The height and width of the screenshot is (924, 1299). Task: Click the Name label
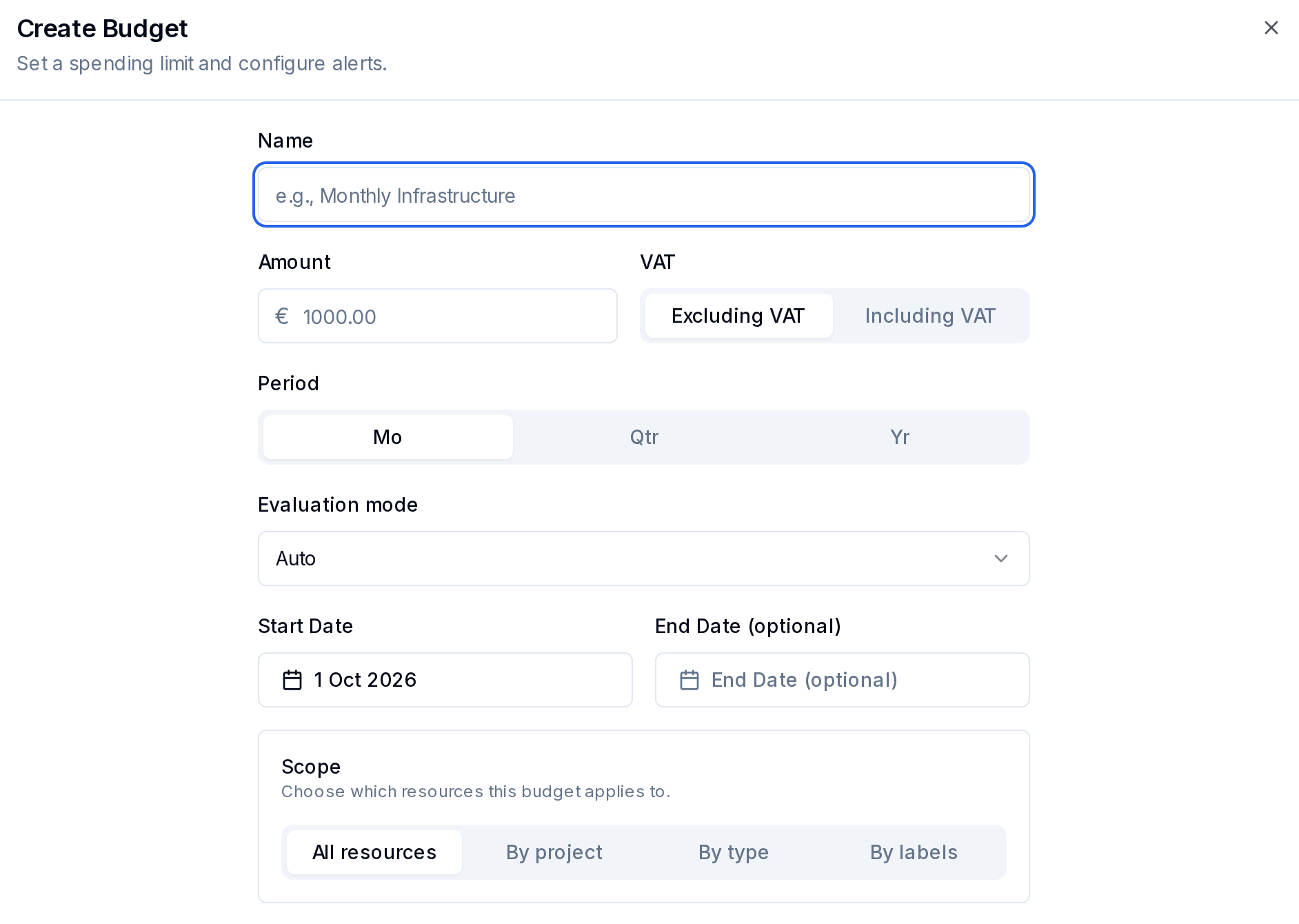click(x=285, y=141)
